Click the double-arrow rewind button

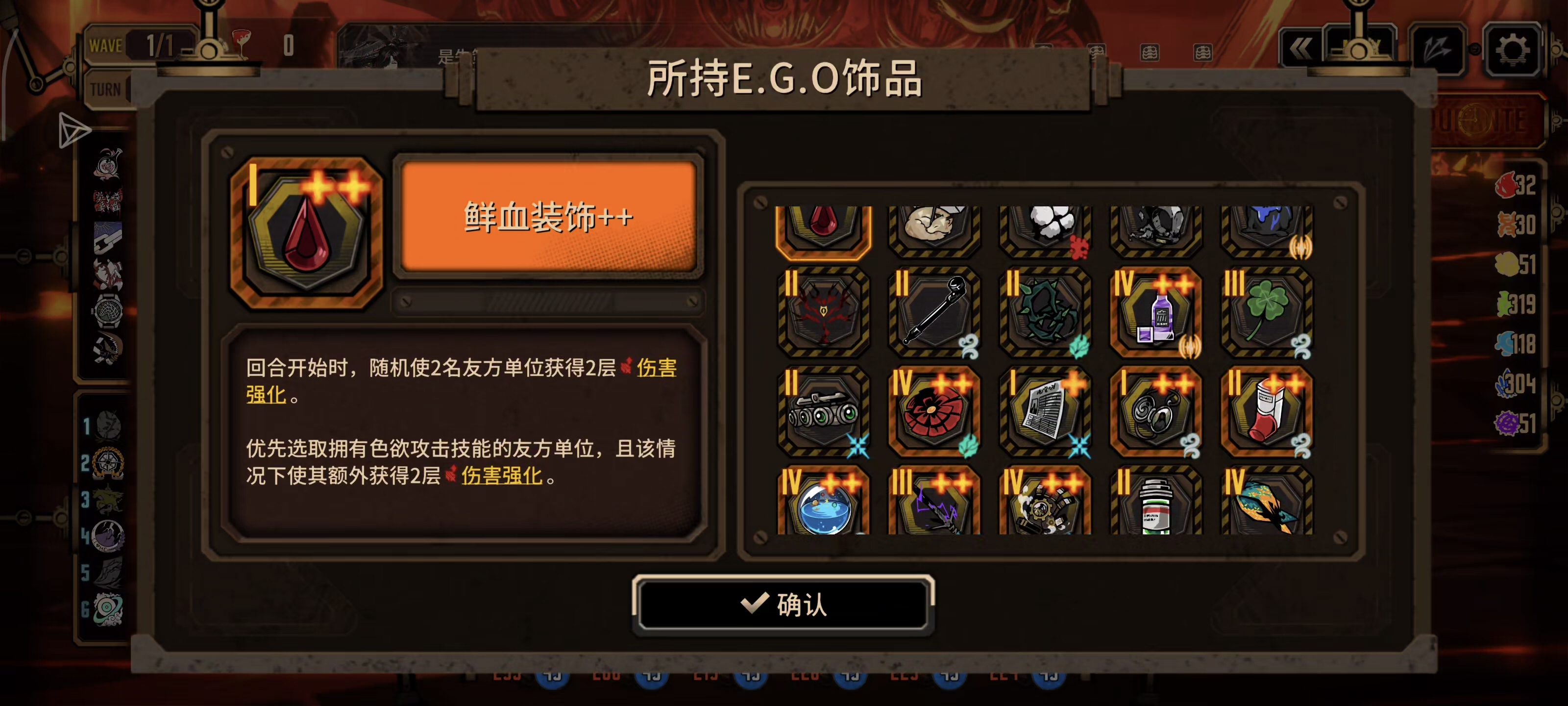(1300, 49)
